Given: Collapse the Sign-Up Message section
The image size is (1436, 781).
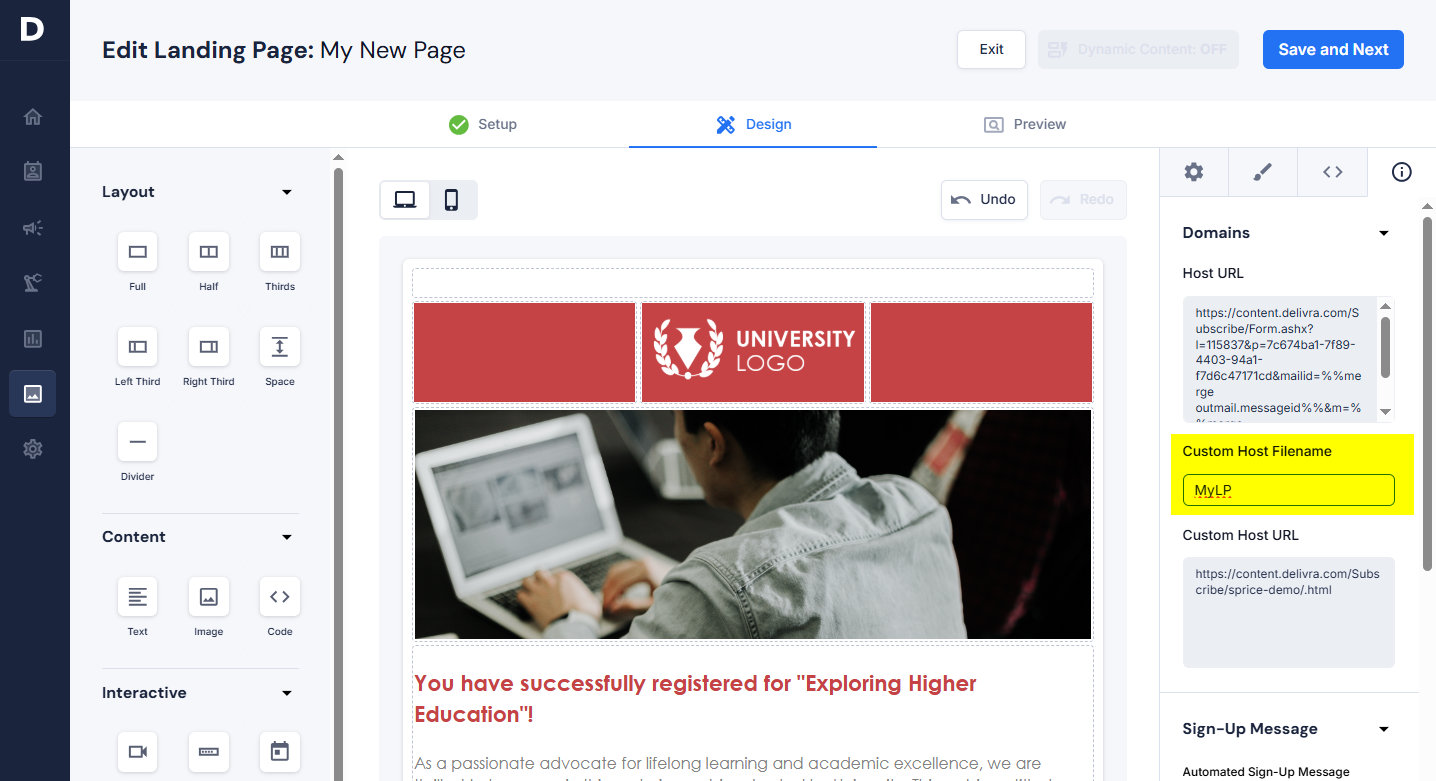Looking at the screenshot, I should point(1384,729).
